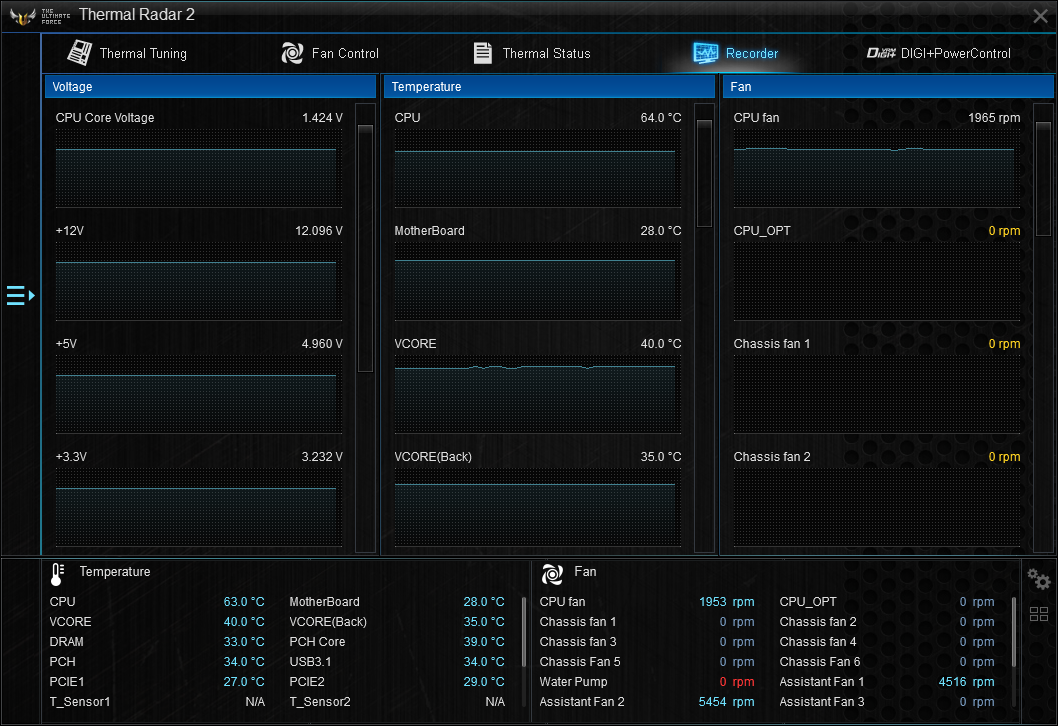Click the Chassis fan 3 label

578,642
